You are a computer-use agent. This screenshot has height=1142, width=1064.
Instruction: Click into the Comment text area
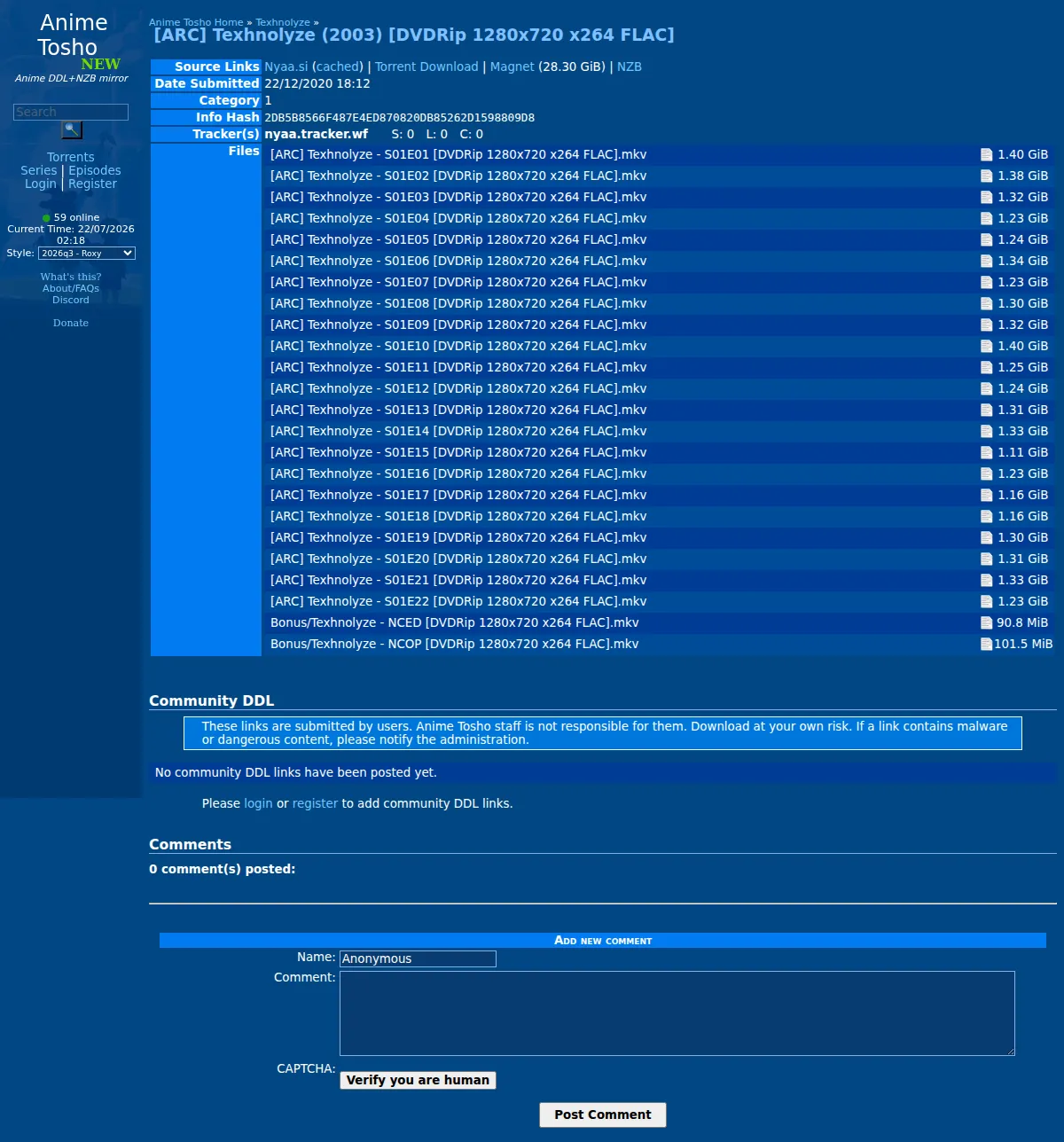coord(677,1013)
